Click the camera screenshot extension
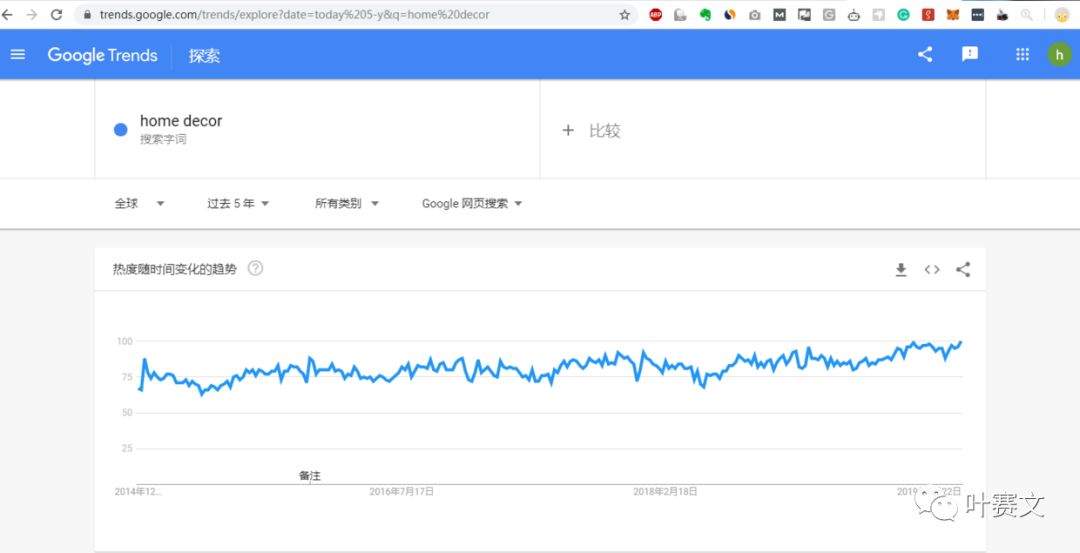Image resolution: width=1080 pixels, height=553 pixels. [755, 14]
